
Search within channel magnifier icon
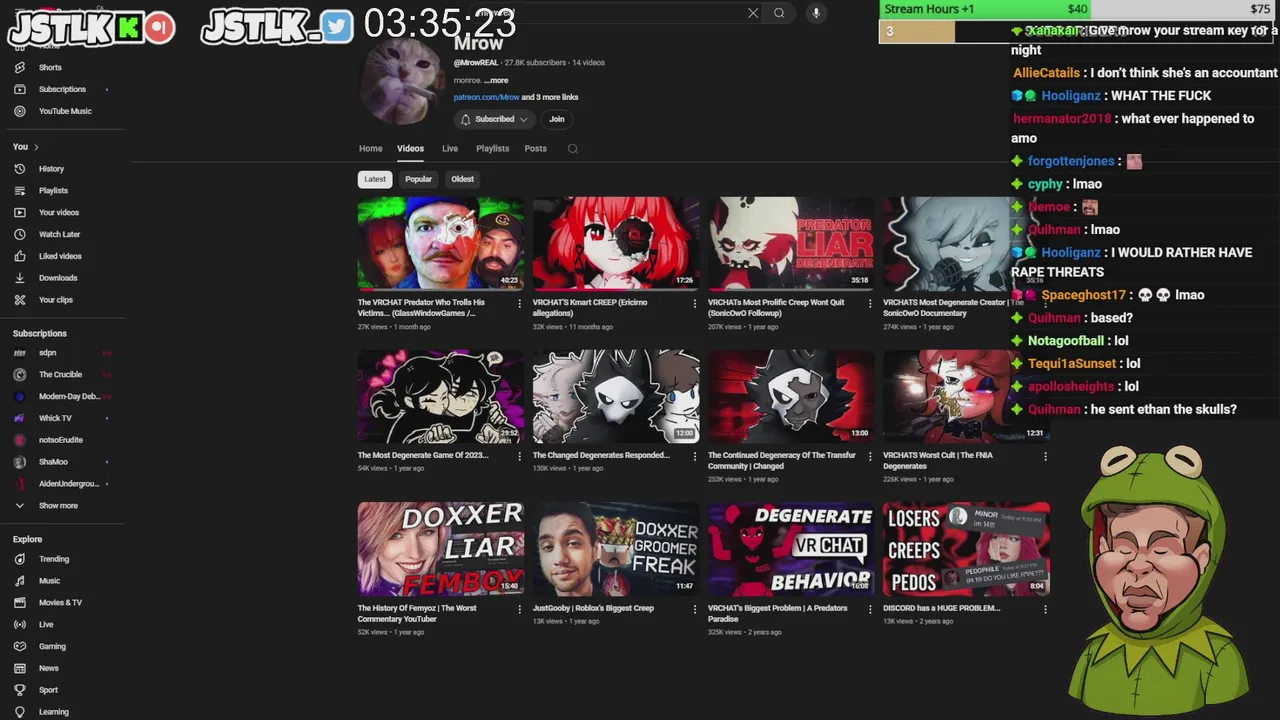pyautogui.click(x=572, y=149)
